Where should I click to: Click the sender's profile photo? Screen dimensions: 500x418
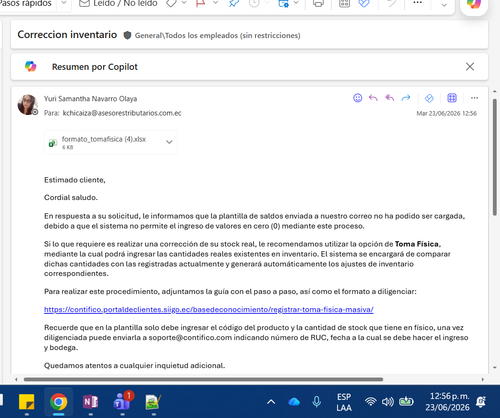coord(27,104)
